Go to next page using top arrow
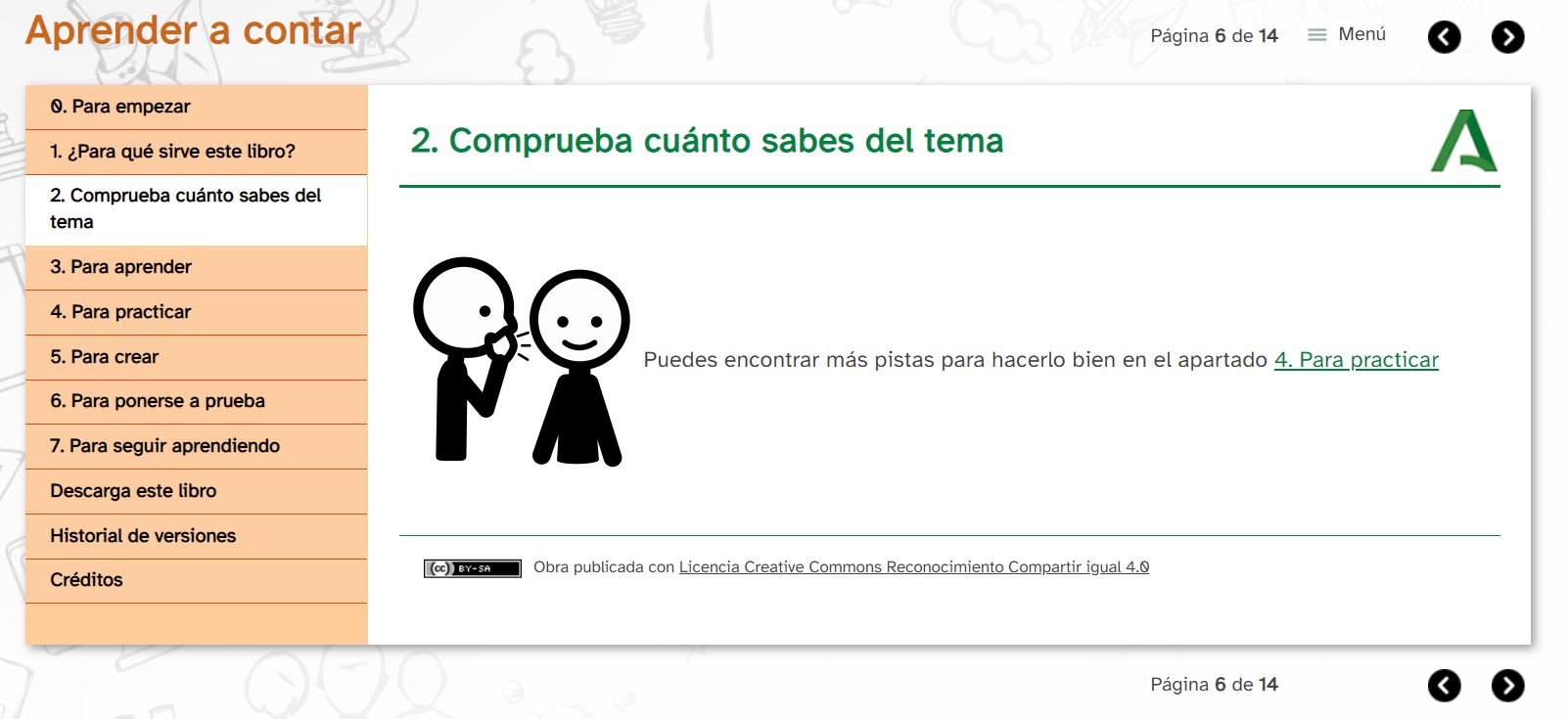 [x=1507, y=37]
